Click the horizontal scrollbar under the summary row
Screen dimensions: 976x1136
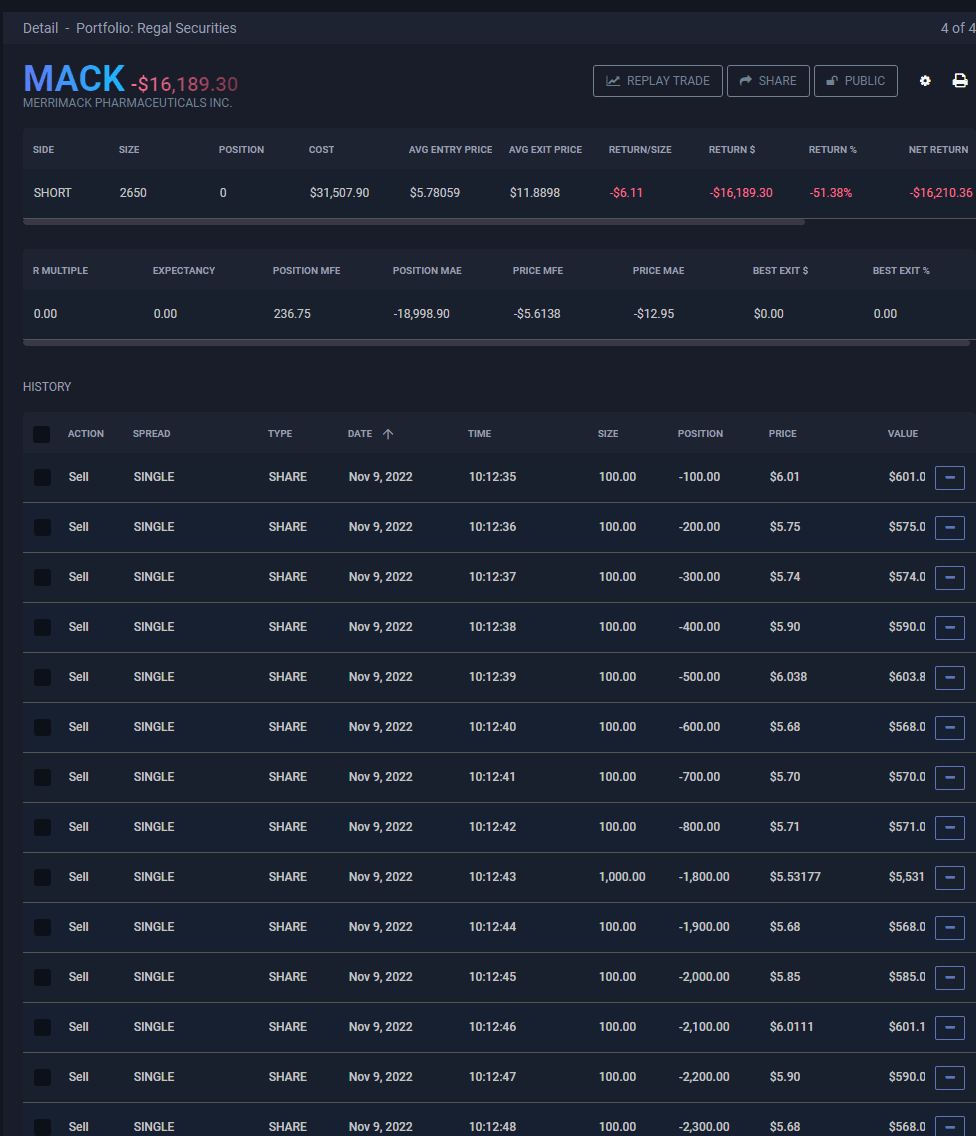click(x=414, y=222)
